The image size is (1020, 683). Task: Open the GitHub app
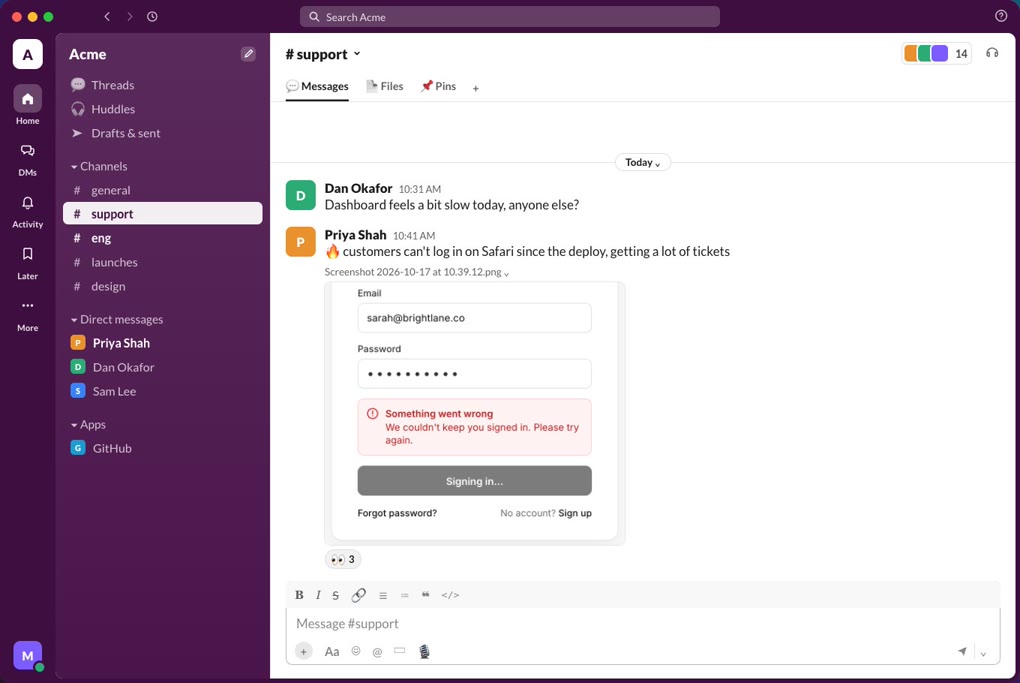163,448
